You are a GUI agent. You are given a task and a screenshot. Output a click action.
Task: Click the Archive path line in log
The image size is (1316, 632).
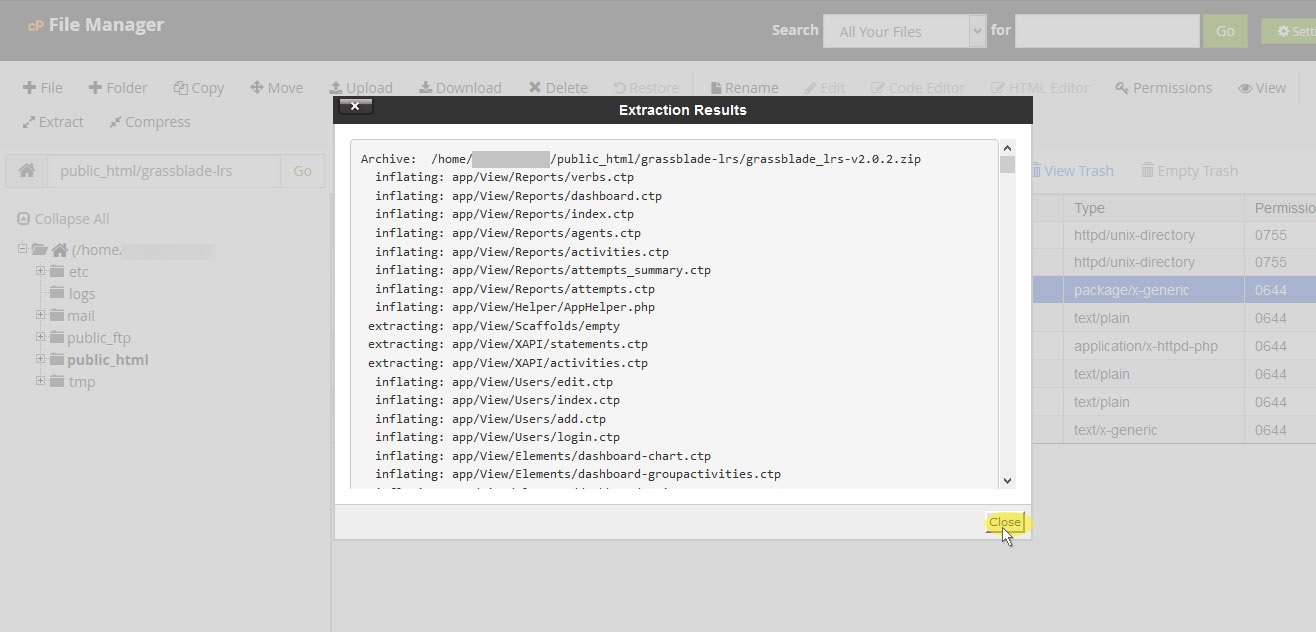[641, 159]
